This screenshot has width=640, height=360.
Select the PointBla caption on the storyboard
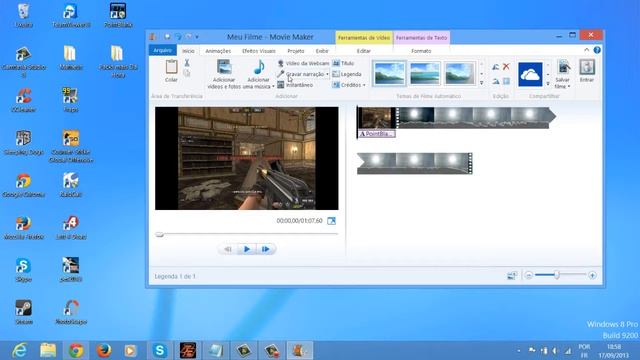point(377,133)
